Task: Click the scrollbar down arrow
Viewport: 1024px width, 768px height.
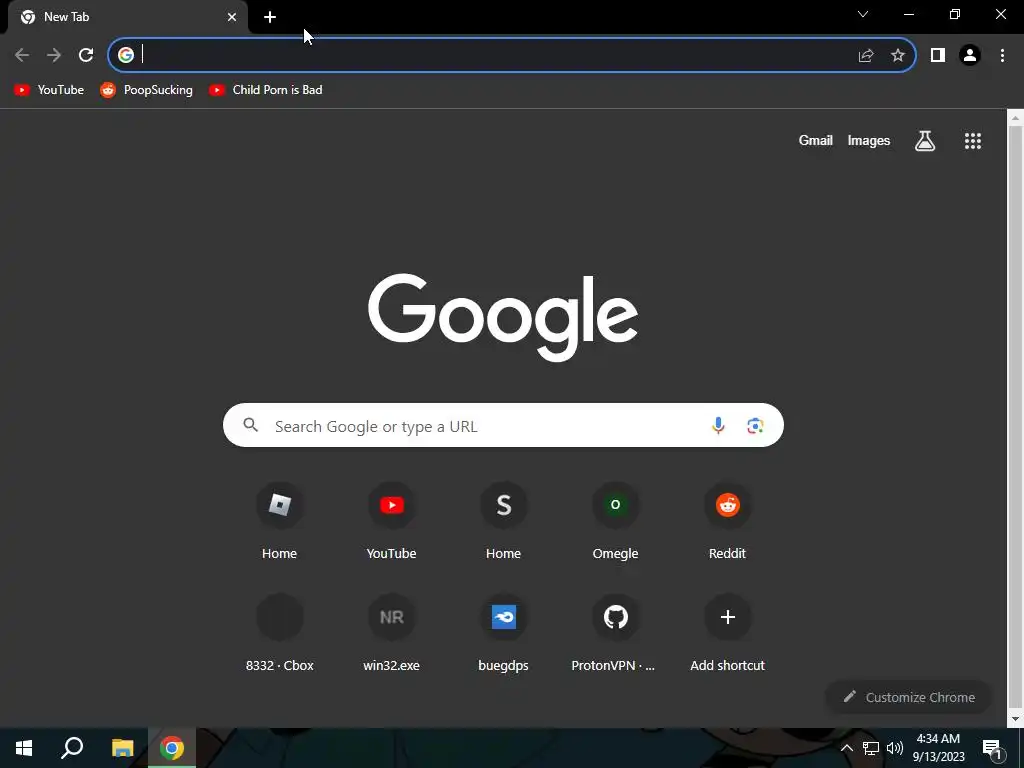Action: point(1015,719)
